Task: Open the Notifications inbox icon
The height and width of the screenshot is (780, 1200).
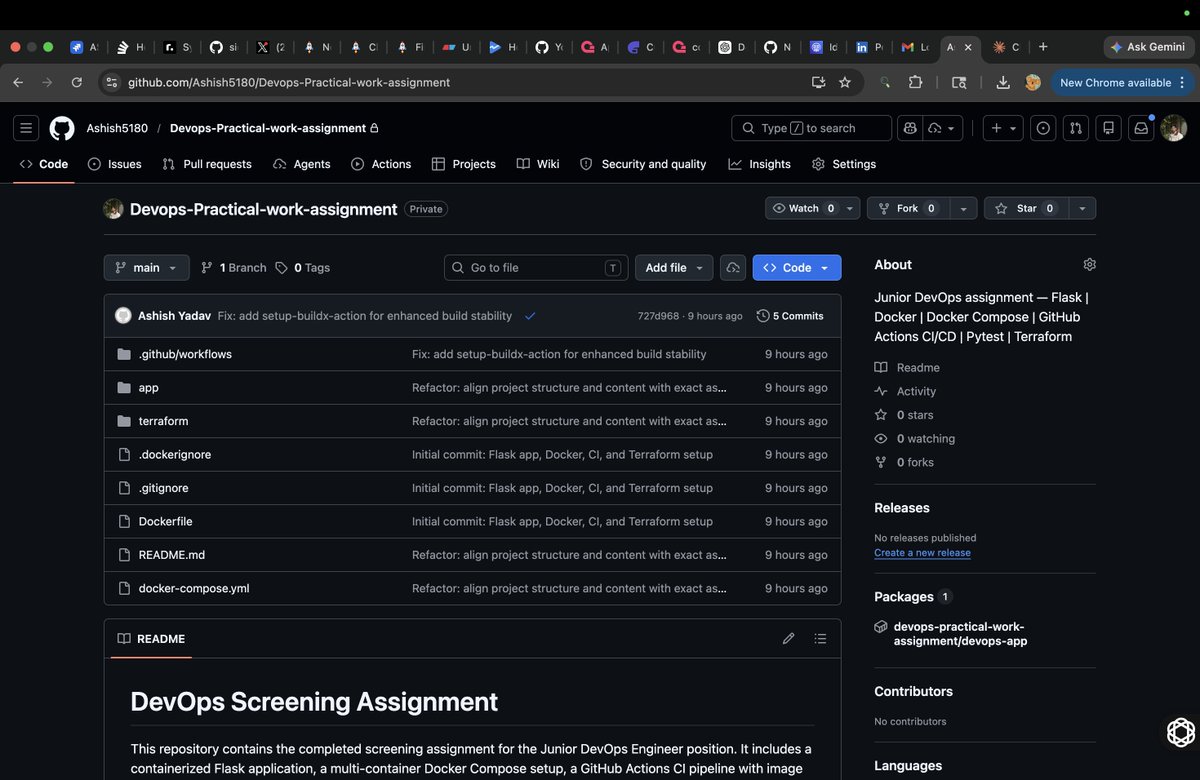Action: 1140,128
